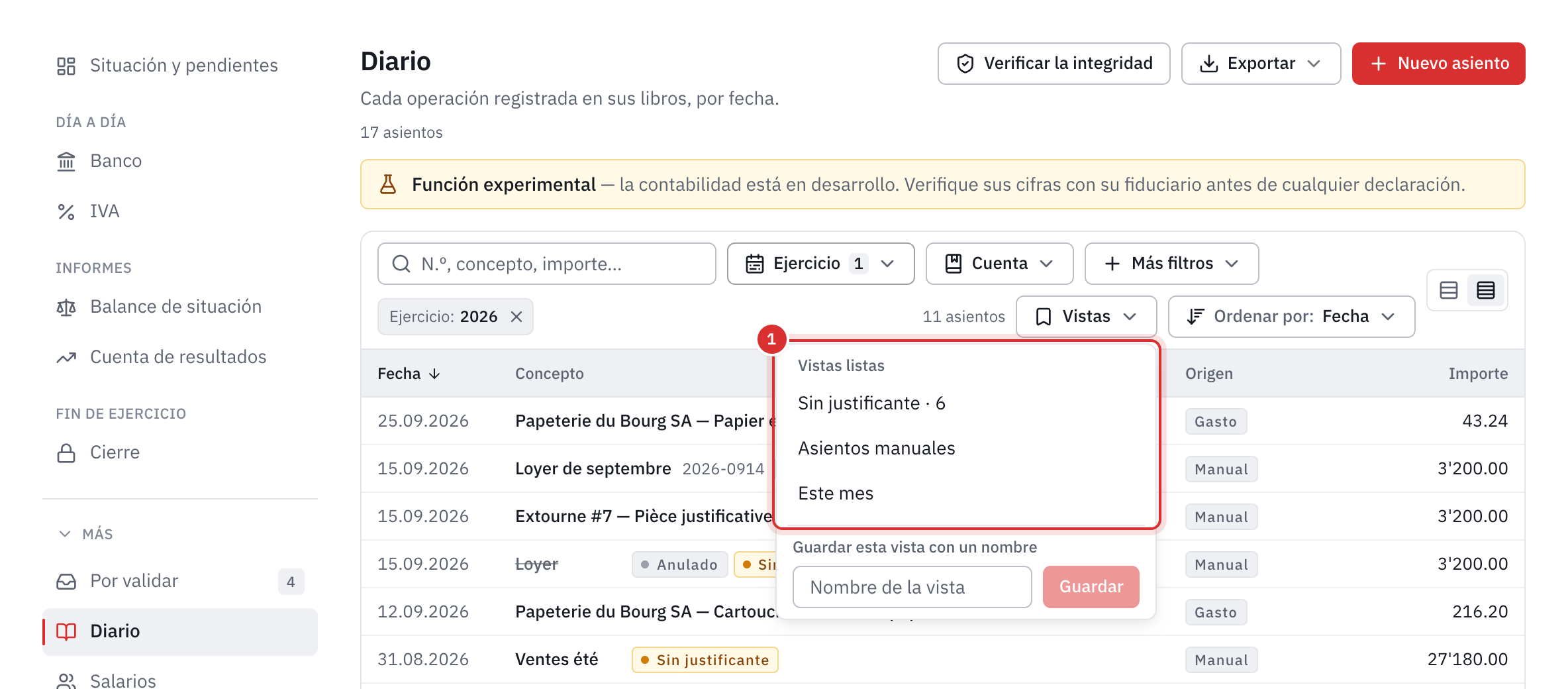Open the 25.09.2026 Papeterie du Bourg entry

943,421
